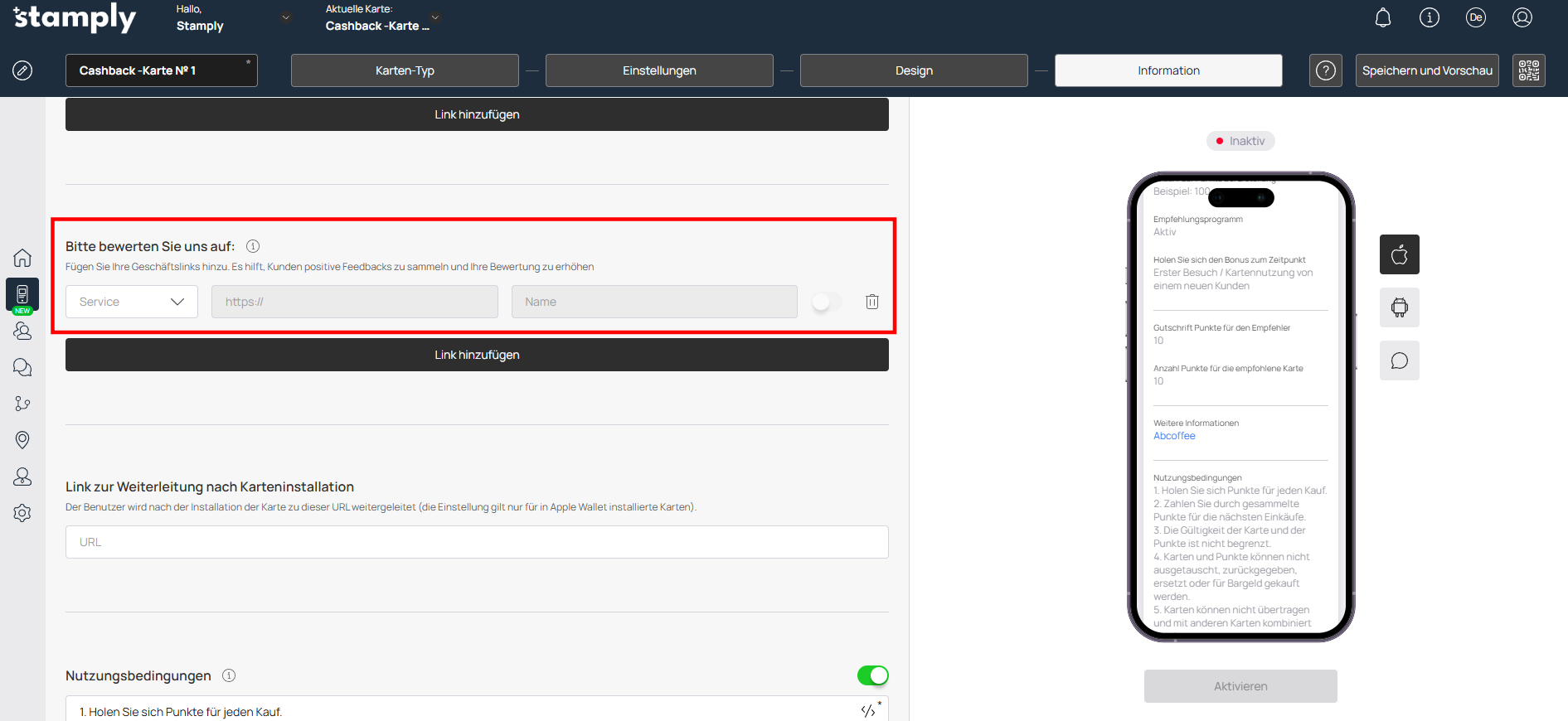The width and height of the screenshot is (1568, 721).
Task: Click the Abcoffee link in preview
Action: [1174, 436]
